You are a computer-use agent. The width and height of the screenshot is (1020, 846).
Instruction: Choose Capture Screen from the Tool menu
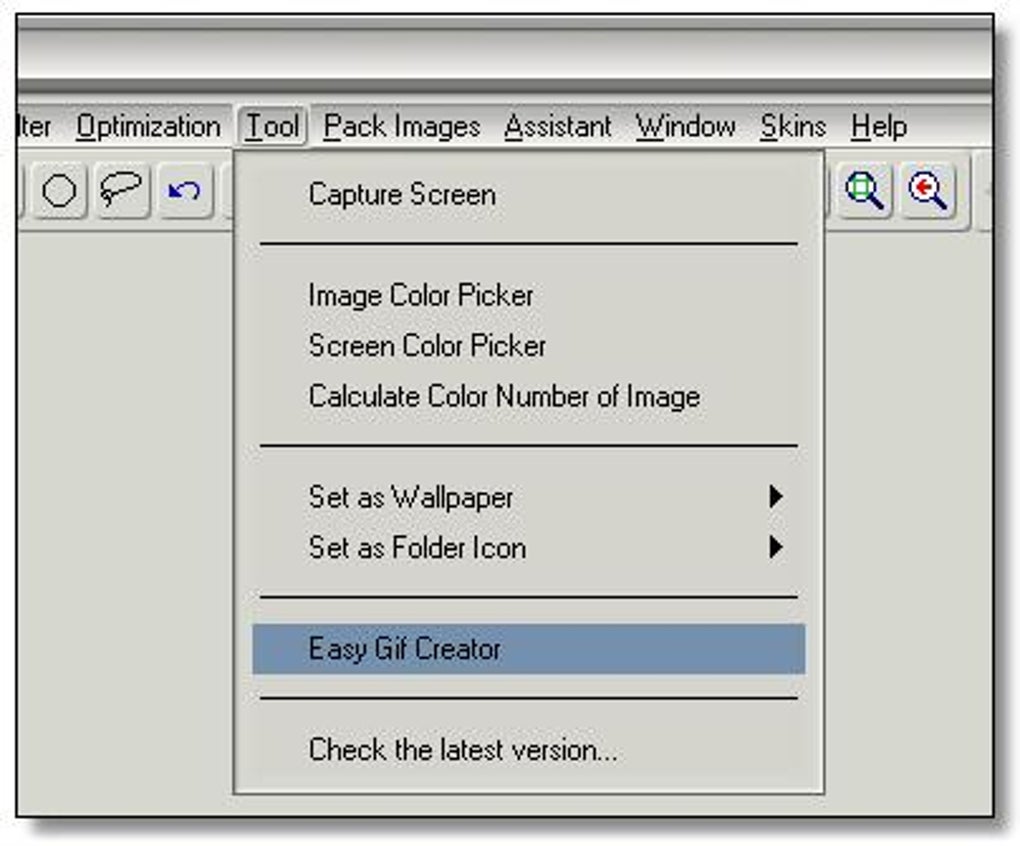click(x=402, y=194)
